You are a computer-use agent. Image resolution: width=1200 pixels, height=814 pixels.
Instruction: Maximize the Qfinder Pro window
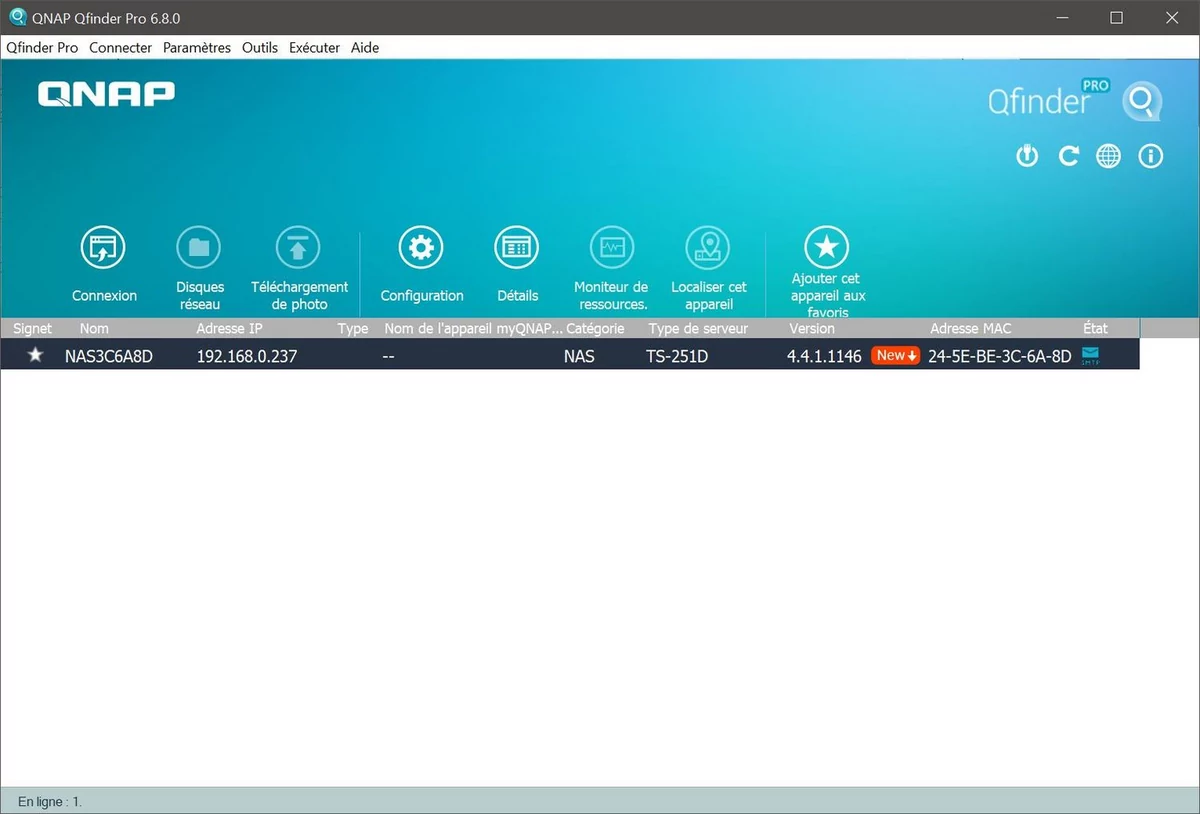tap(1116, 18)
